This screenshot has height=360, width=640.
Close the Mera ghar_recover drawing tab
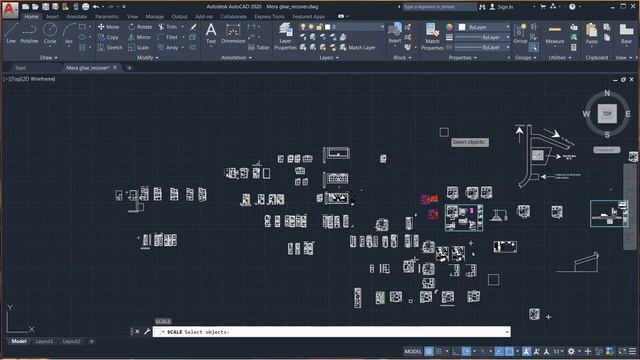coord(115,67)
